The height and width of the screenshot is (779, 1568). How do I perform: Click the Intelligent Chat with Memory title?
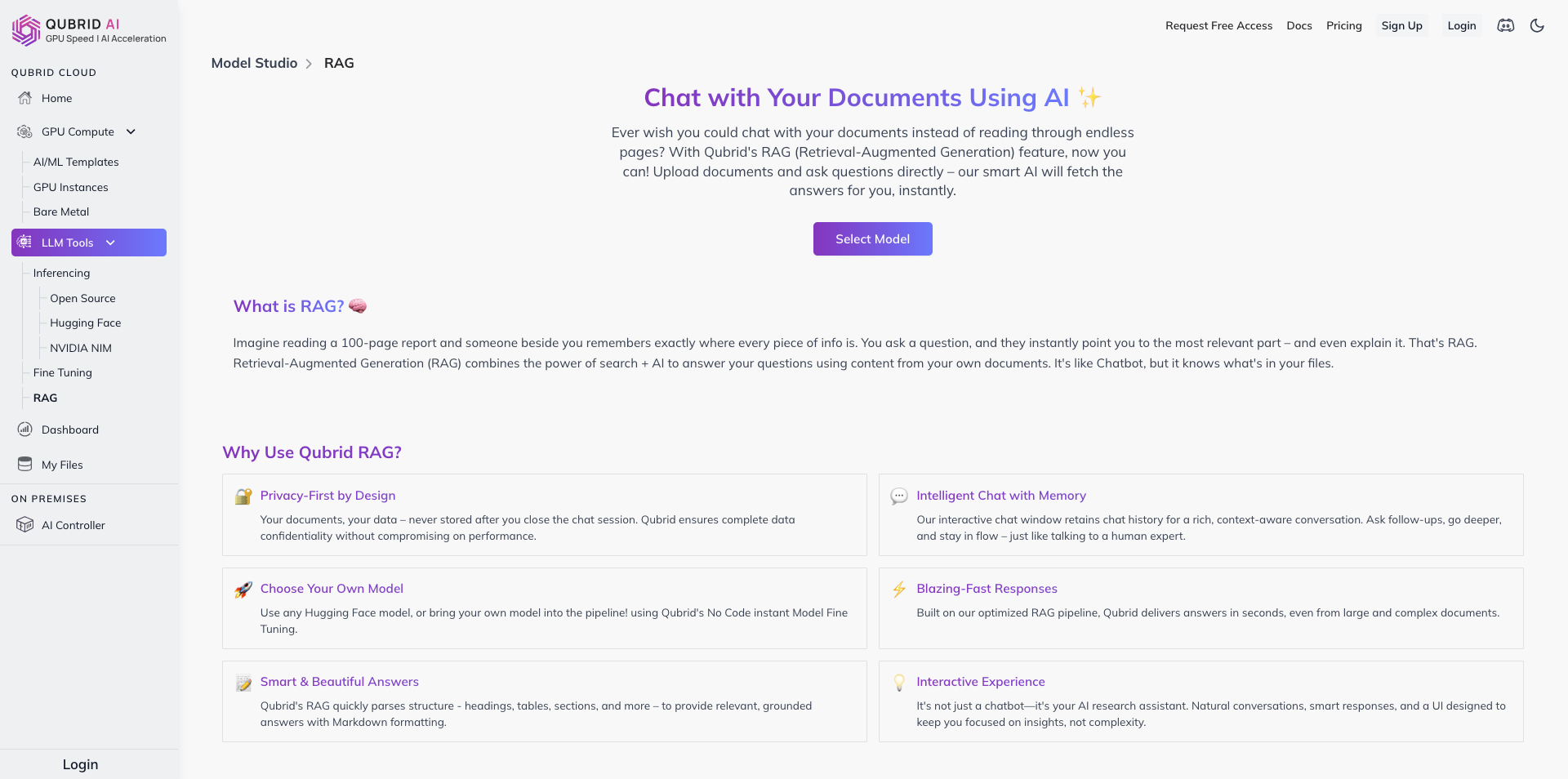pos(1000,495)
